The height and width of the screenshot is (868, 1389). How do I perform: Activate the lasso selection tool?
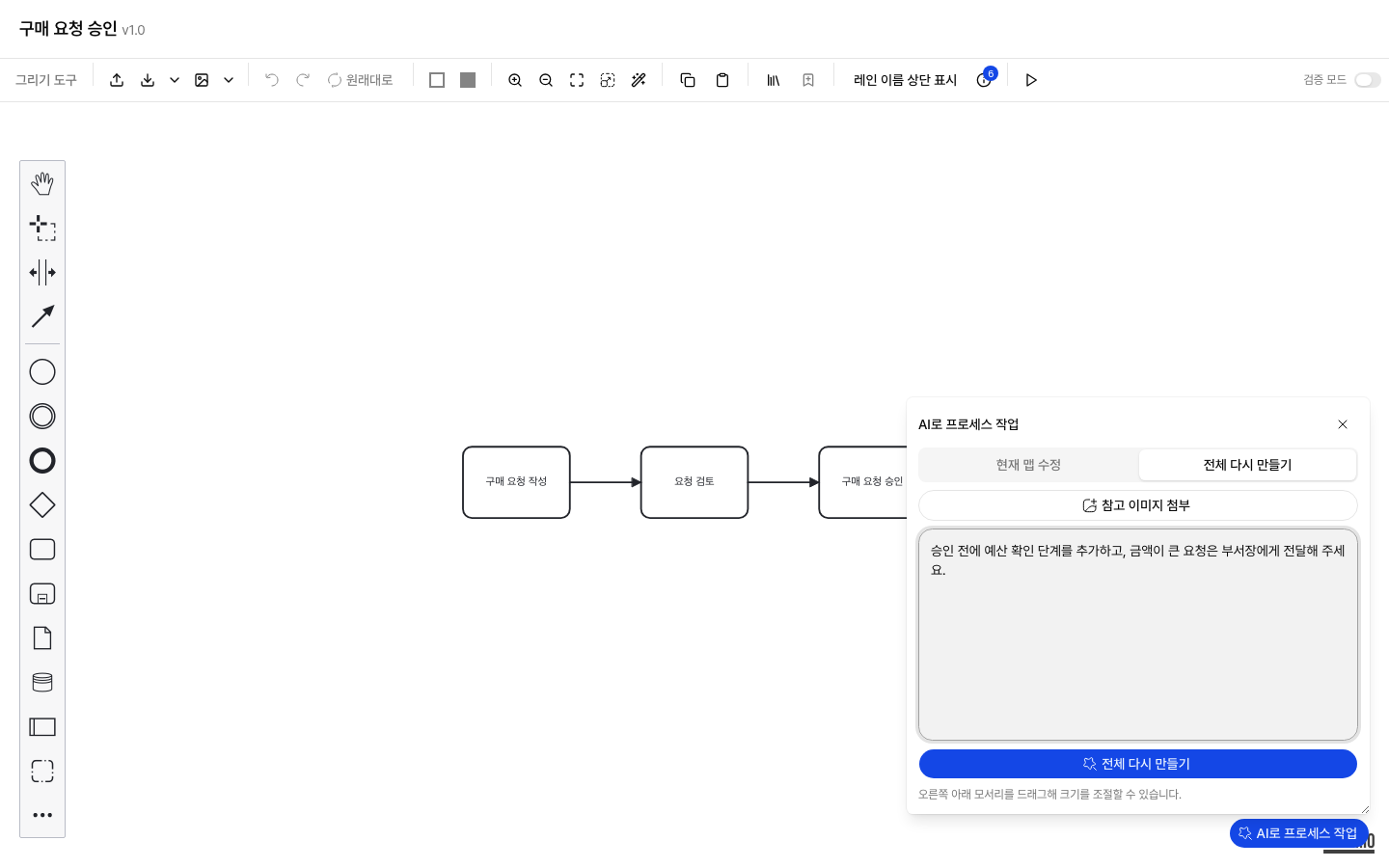(42, 228)
